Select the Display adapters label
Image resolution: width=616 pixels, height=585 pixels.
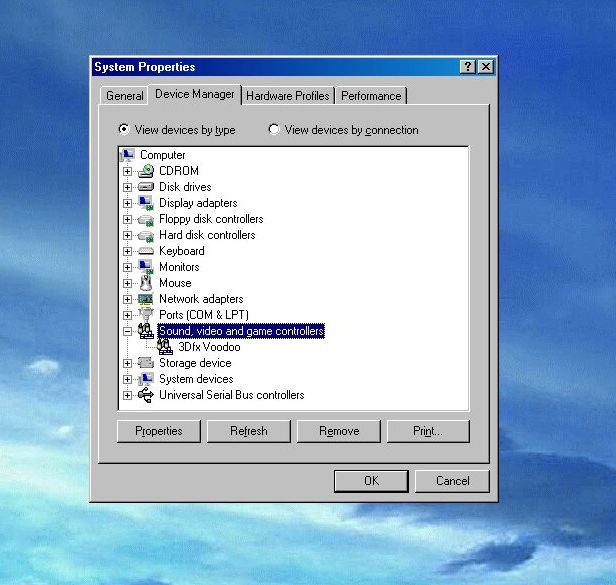198,203
